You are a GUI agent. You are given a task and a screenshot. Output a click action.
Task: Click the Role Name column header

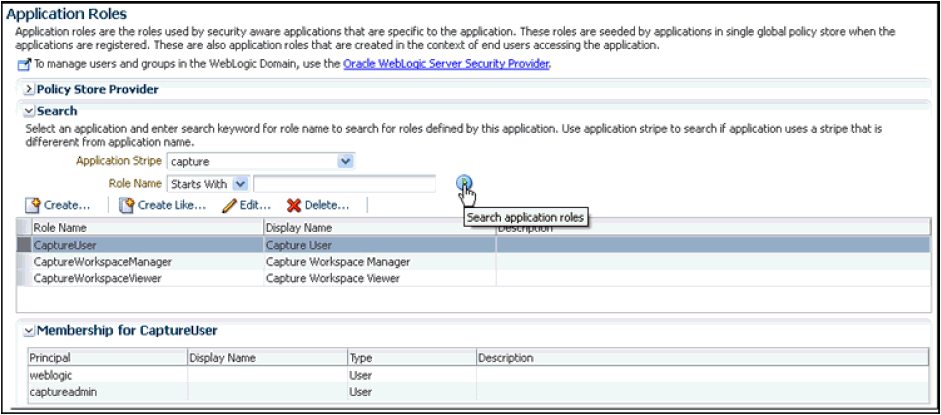tap(147, 228)
